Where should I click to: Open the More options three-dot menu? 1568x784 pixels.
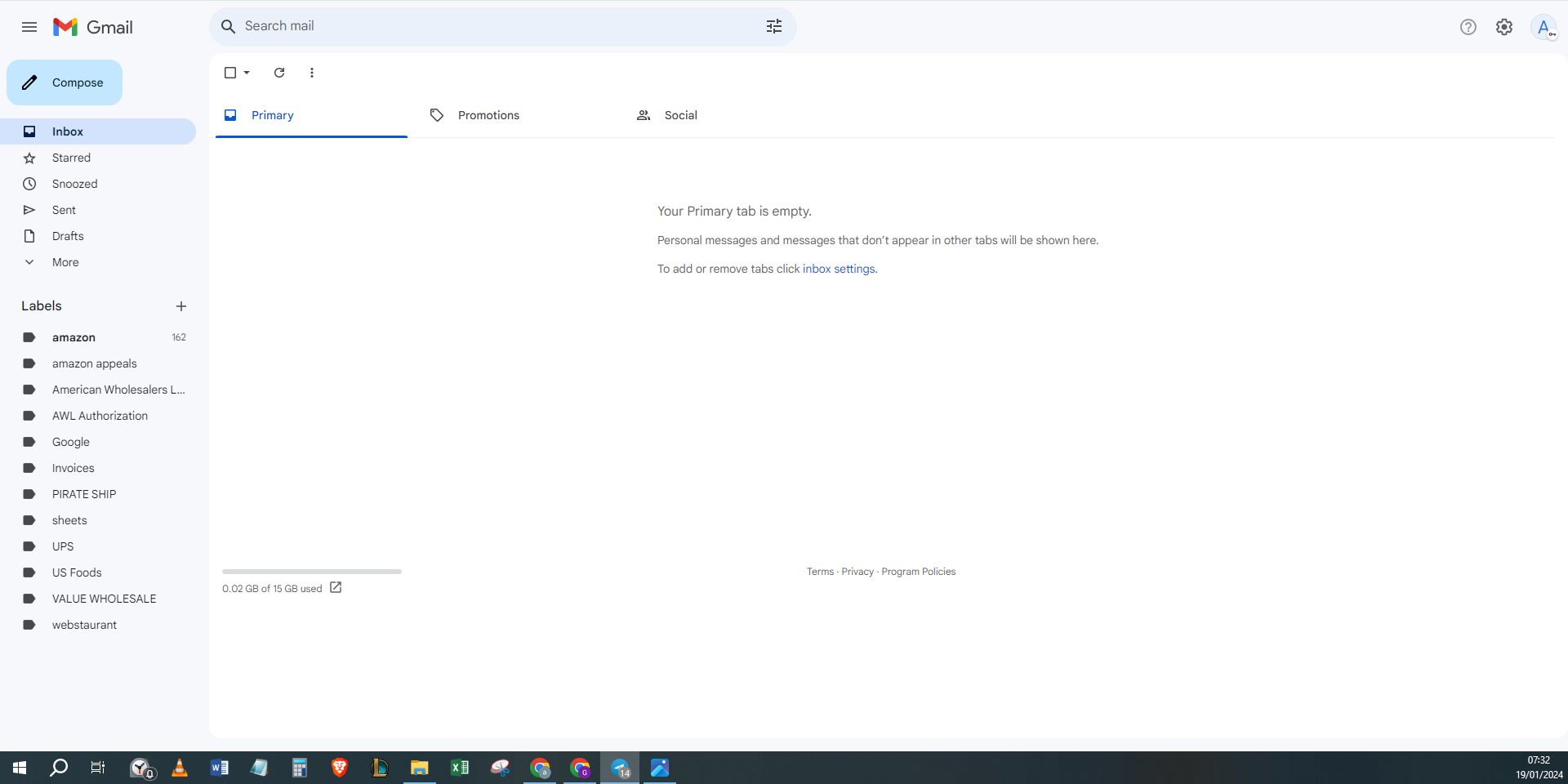pos(312,73)
